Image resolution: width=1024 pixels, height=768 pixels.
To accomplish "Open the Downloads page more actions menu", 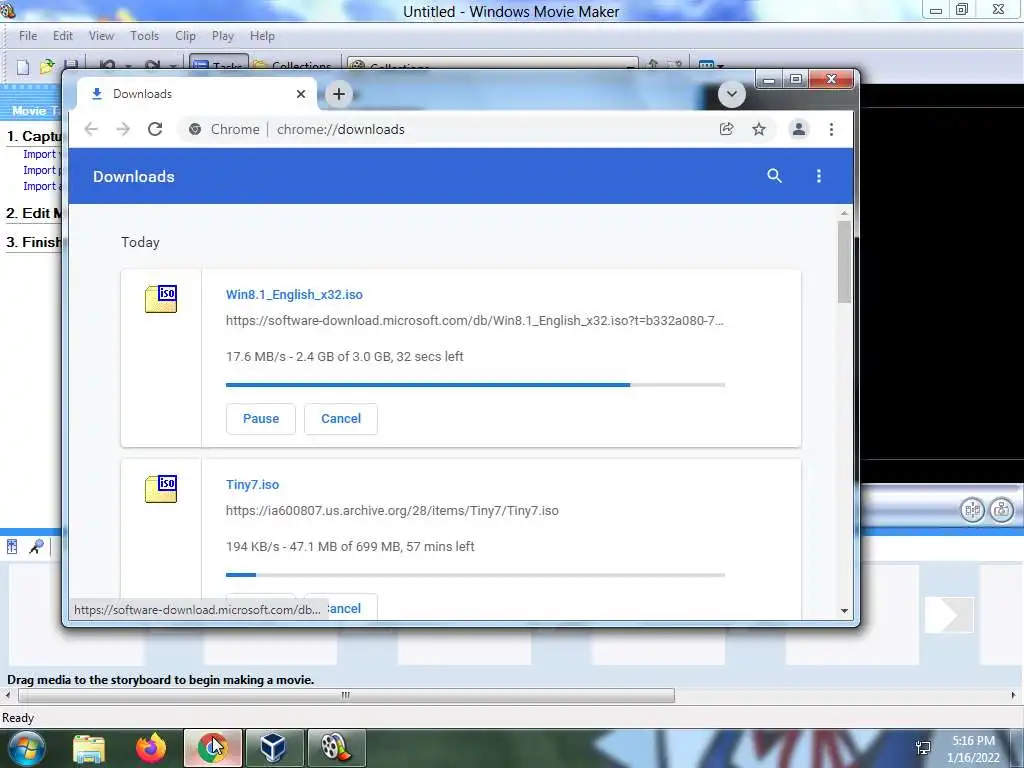I will (x=818, y=176).
